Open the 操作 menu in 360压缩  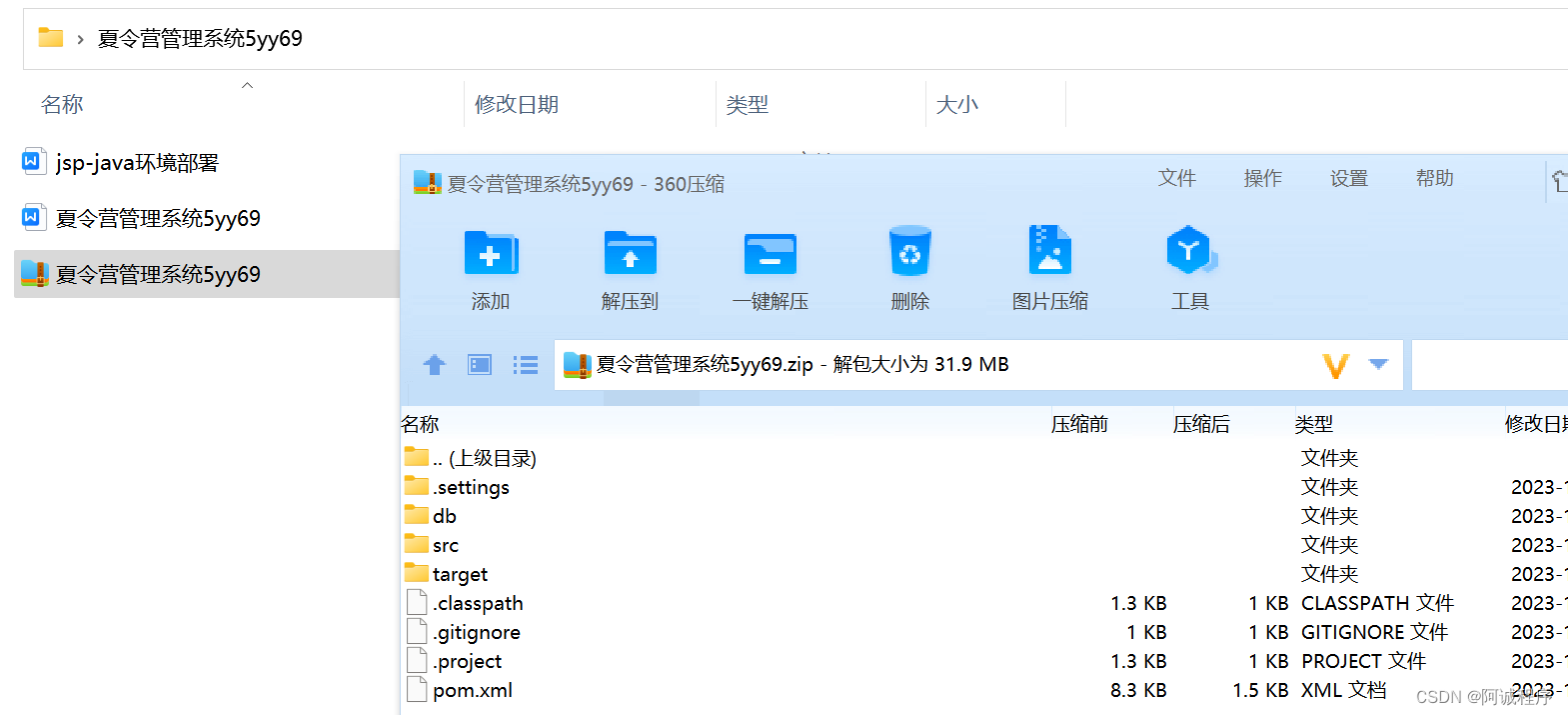tap(1262, 178)
